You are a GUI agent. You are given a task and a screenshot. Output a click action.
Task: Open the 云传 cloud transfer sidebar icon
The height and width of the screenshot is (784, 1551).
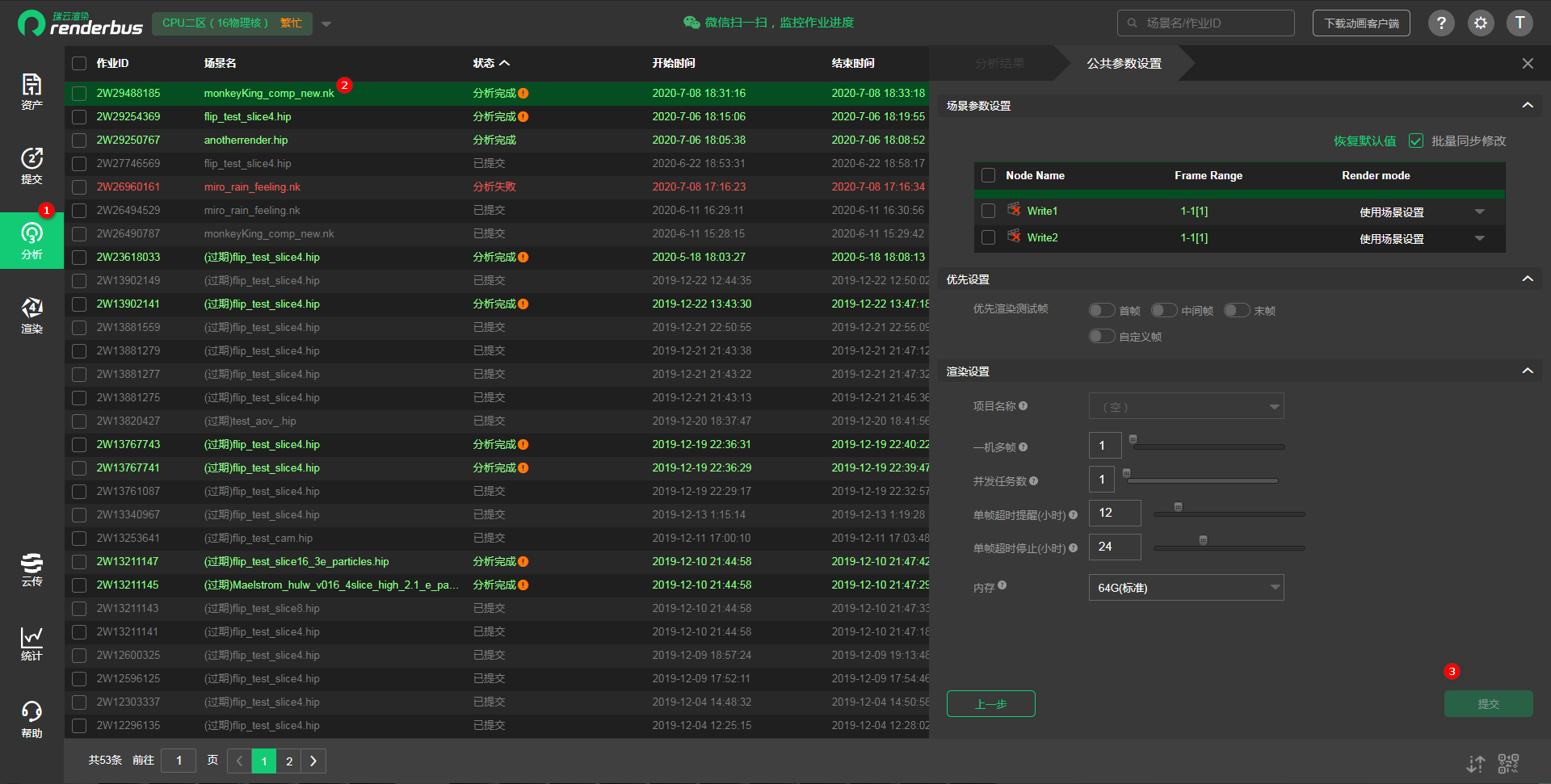pyautogui.click(x=32, y=569)
